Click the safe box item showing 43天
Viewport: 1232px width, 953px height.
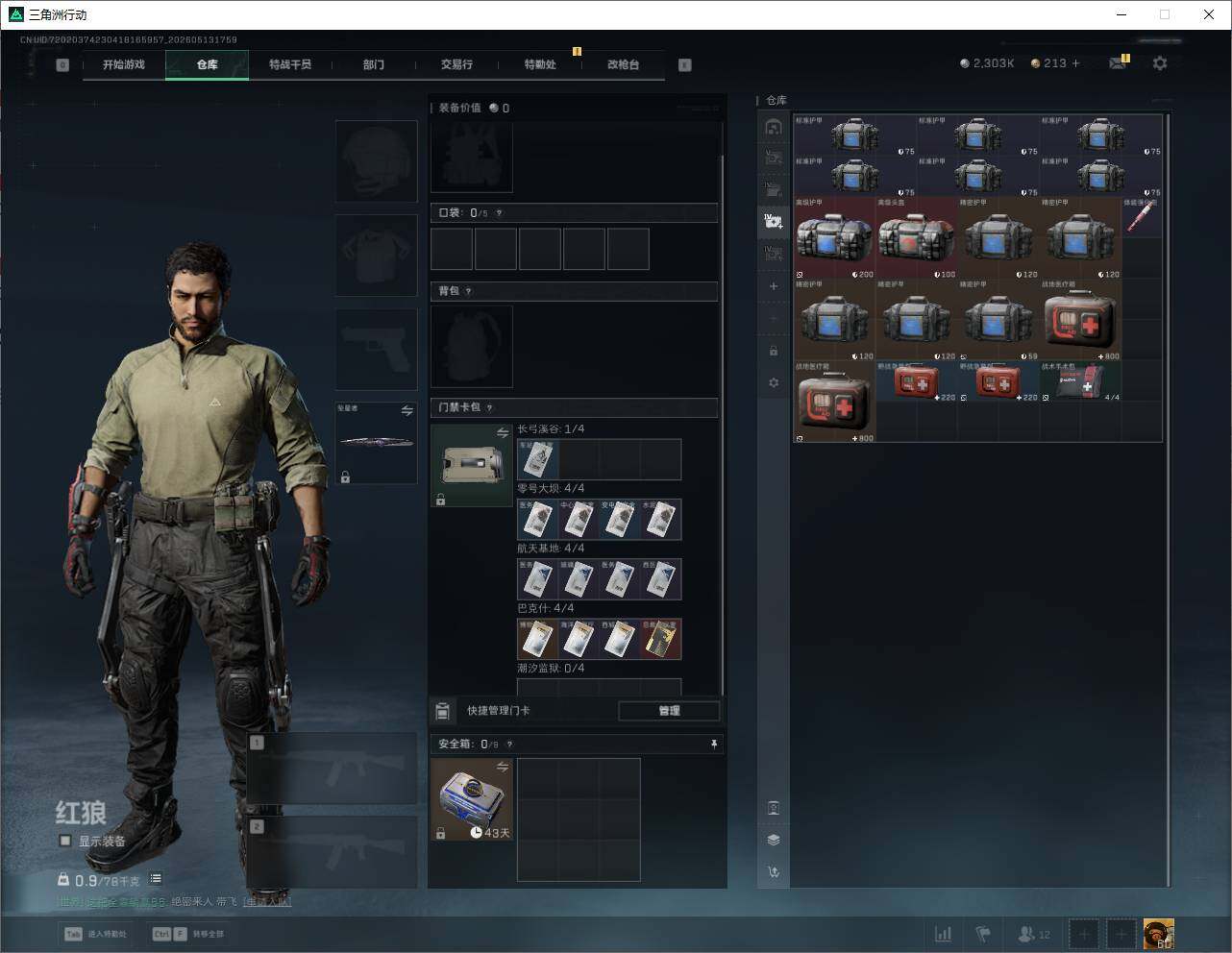(472, 799)
